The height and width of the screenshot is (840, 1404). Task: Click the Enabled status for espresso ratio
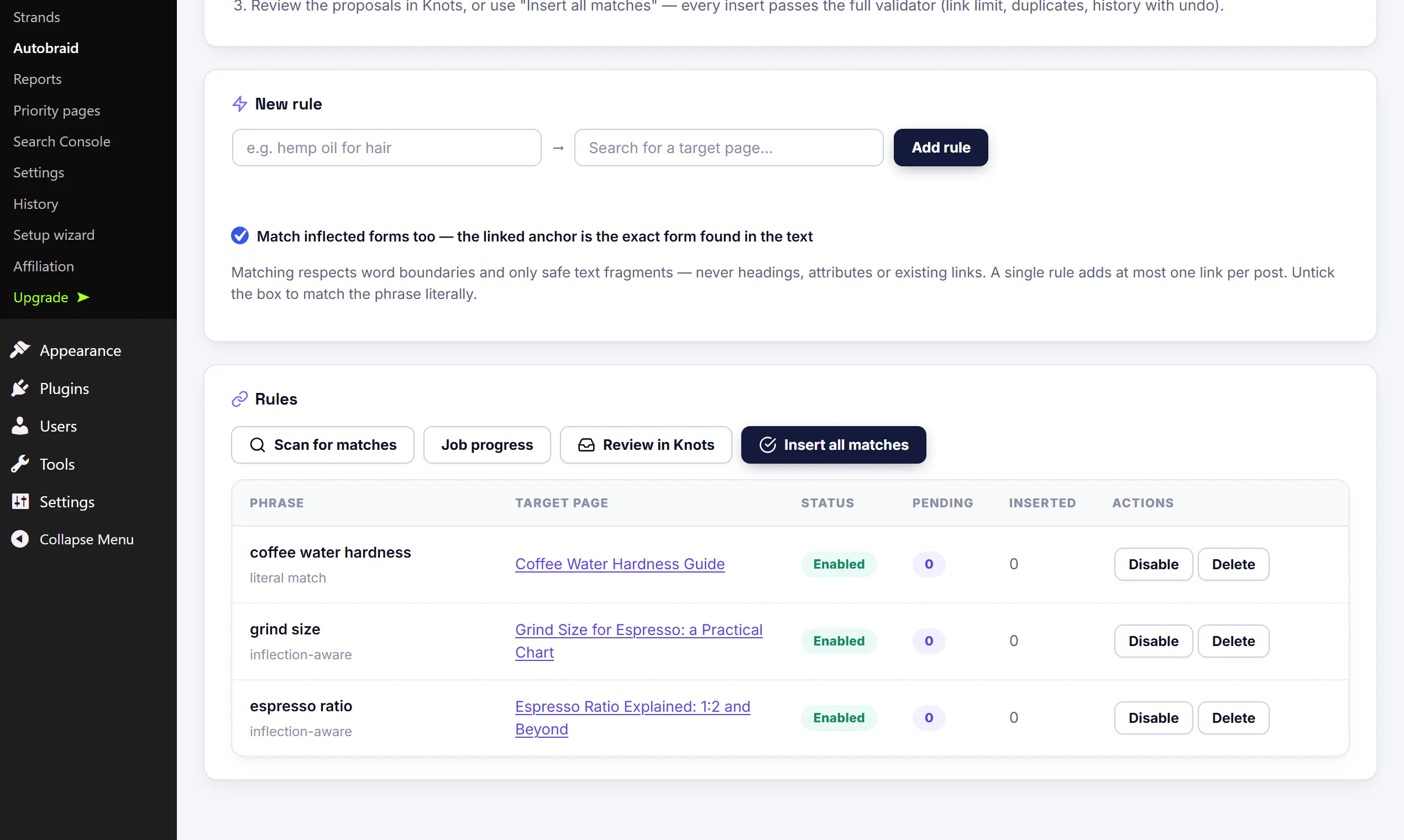839,718
